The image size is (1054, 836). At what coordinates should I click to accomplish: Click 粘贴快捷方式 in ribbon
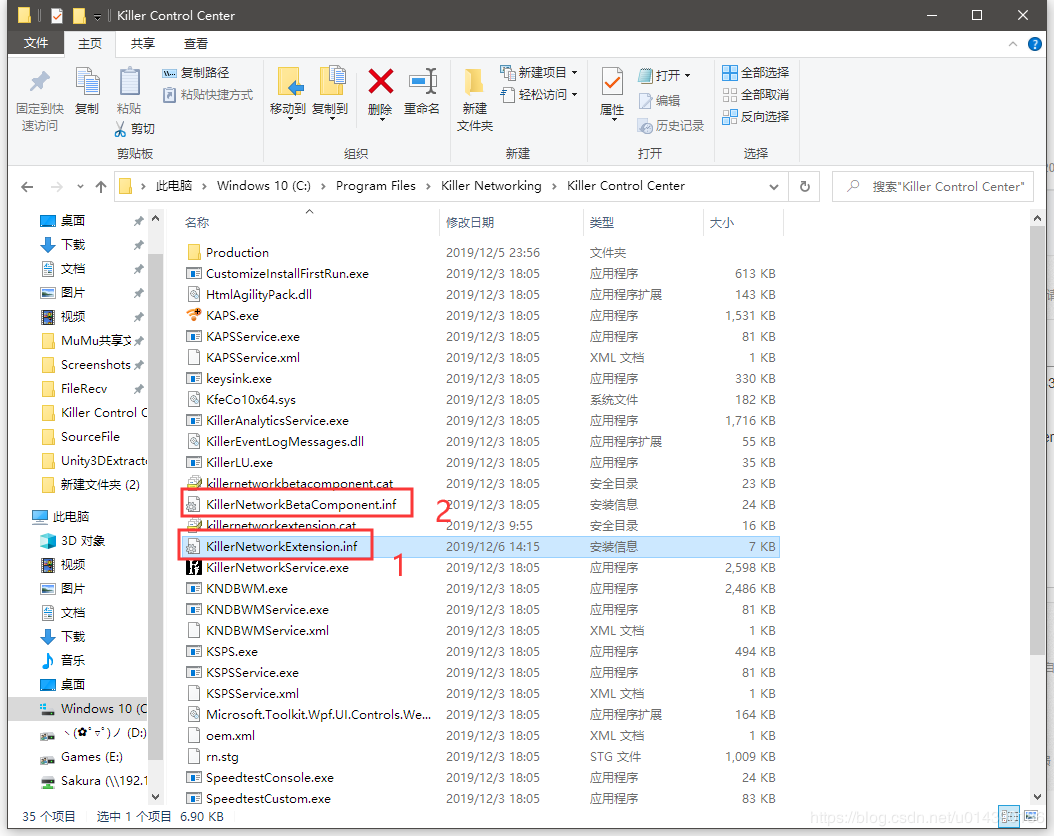tap(208, 95)
